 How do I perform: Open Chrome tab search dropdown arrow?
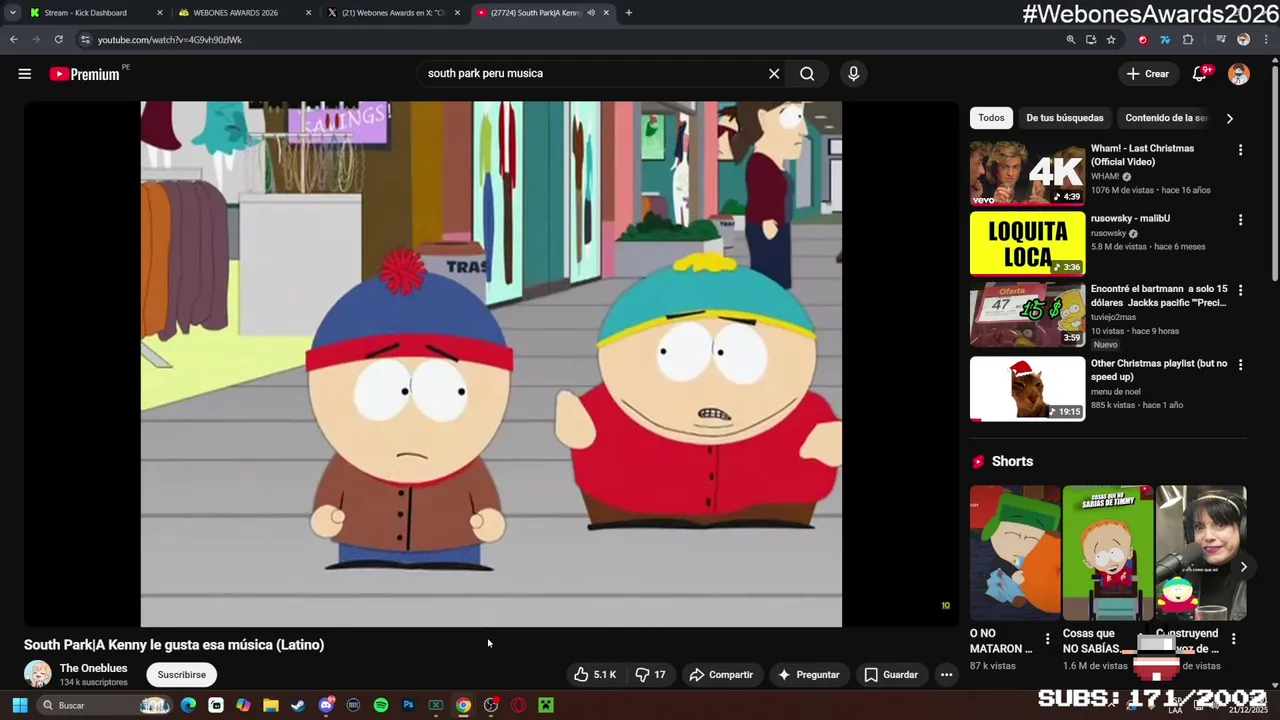point(12,13)
